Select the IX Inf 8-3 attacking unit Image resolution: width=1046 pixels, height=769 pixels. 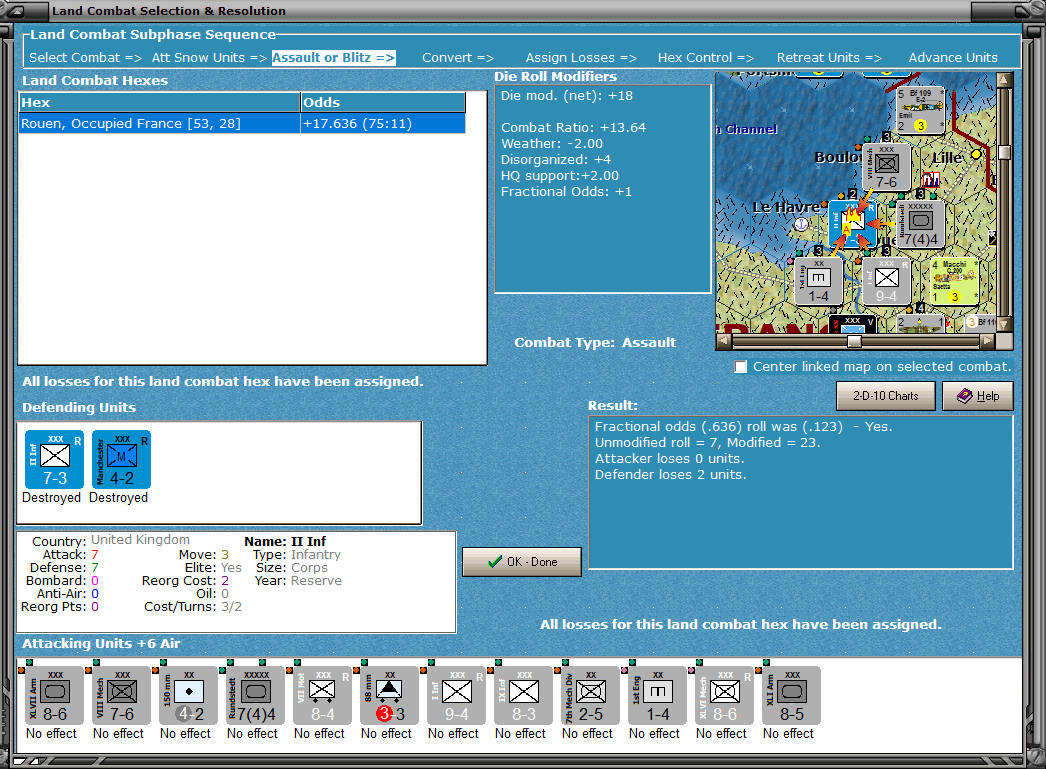[524, 696]
